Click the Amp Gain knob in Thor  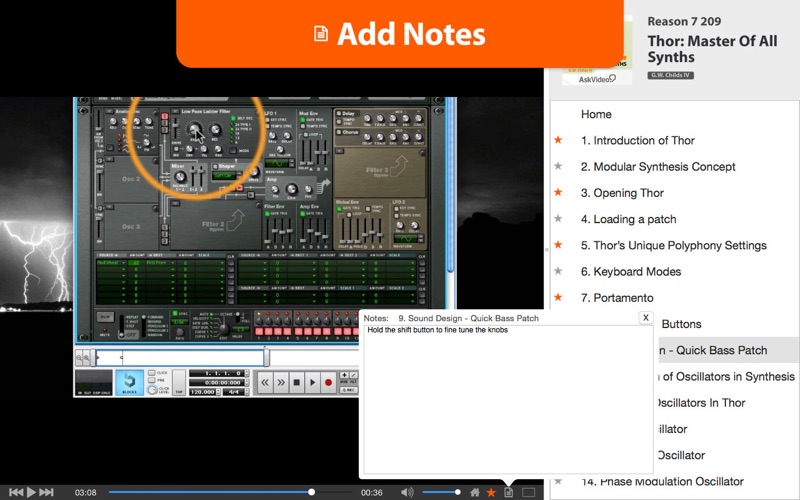click(291, 189)
